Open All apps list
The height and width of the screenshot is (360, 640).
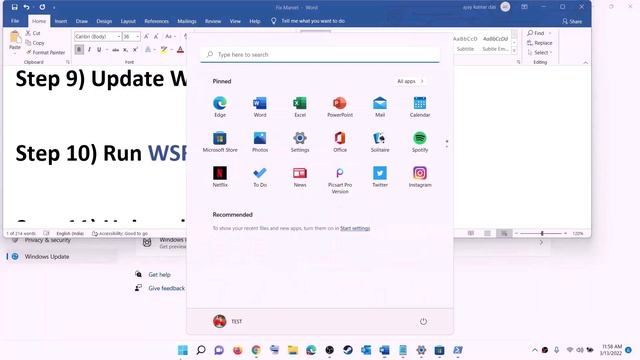tap(410, 81)
